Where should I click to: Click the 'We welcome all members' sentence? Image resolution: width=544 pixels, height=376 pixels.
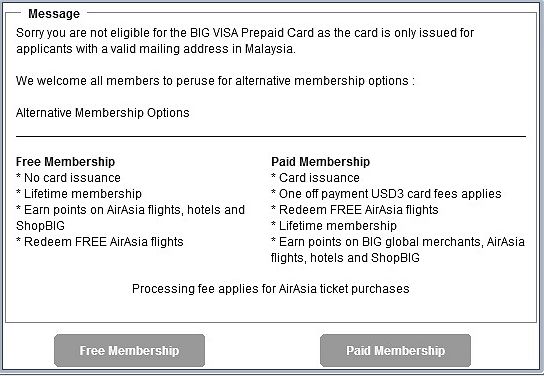[215, 81]
